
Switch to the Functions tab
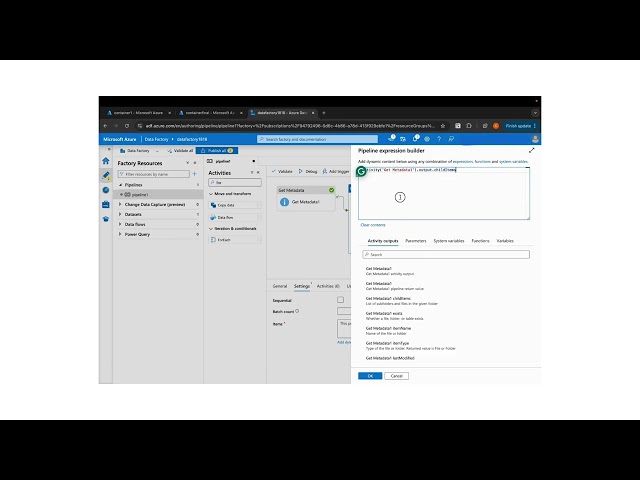480,241
